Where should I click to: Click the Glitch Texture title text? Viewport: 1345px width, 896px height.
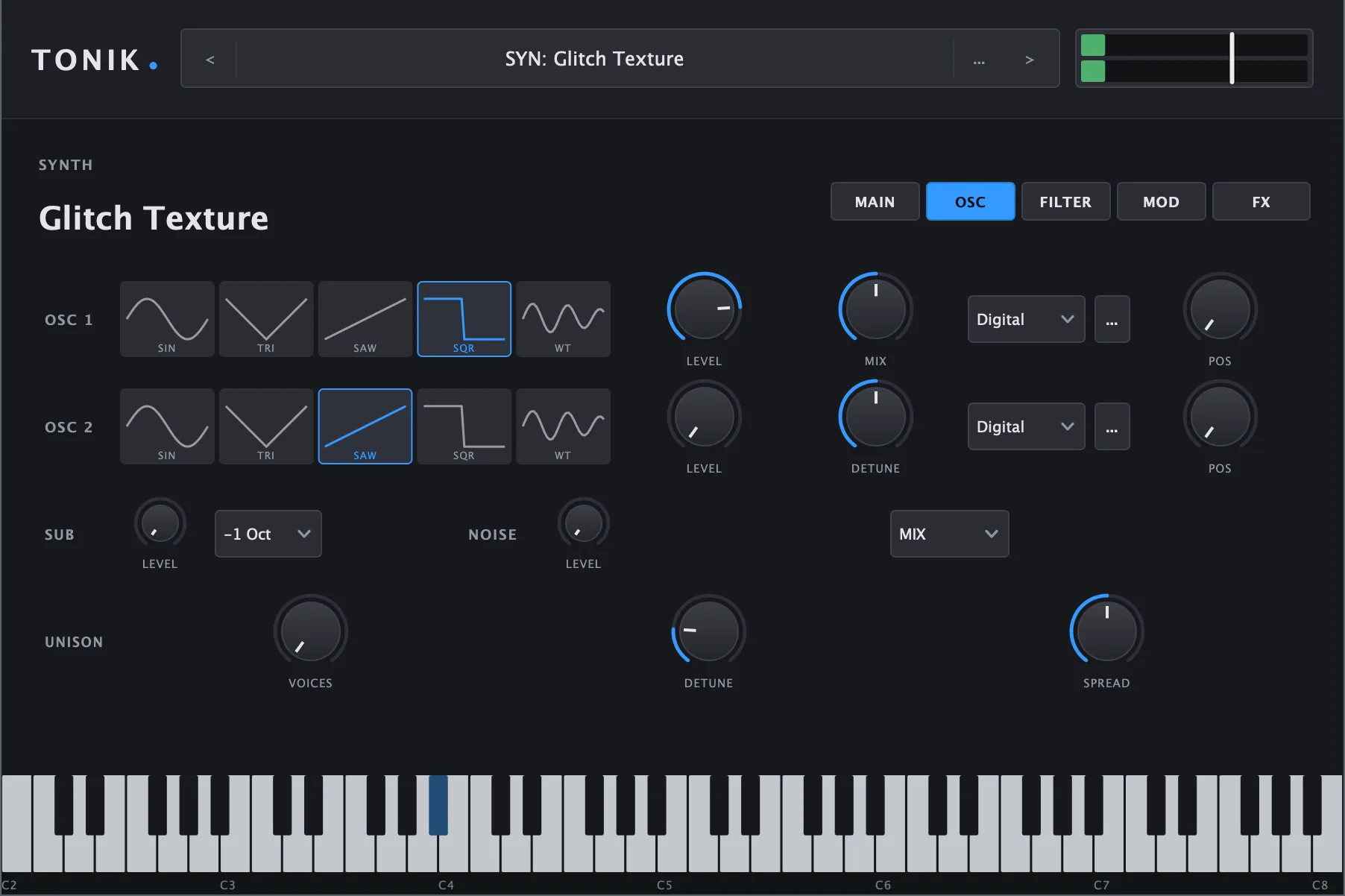[x=154, y=218]
